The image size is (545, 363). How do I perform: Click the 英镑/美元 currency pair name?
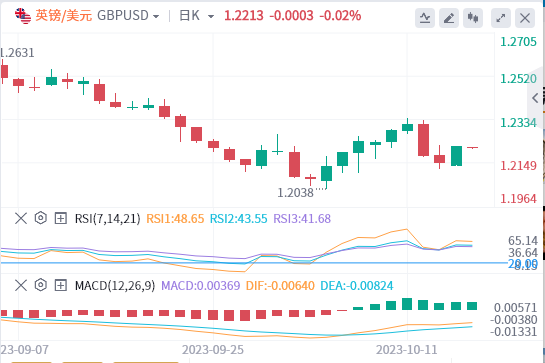pos(64,16)
